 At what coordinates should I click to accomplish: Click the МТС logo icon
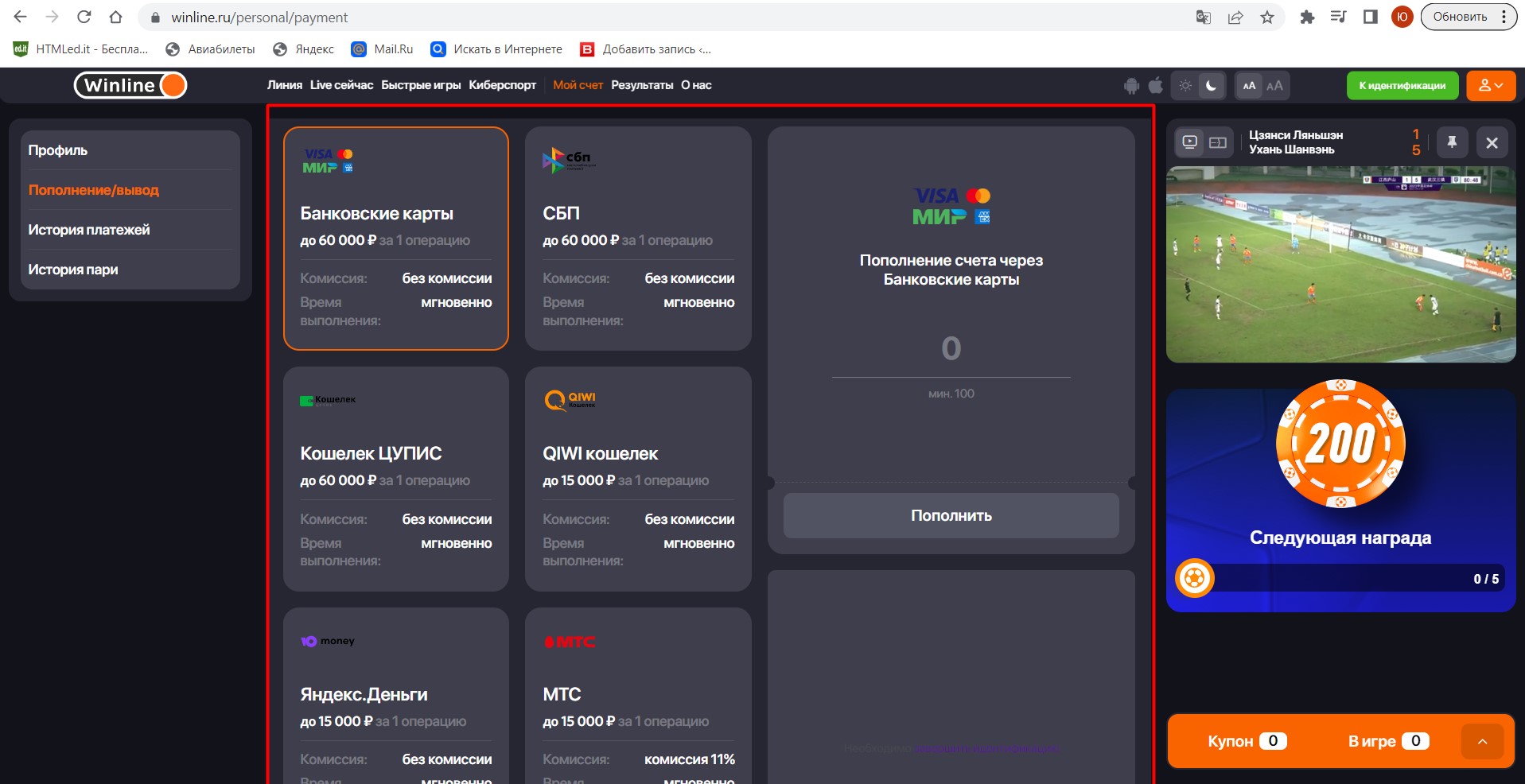click(x=570, y=642)
